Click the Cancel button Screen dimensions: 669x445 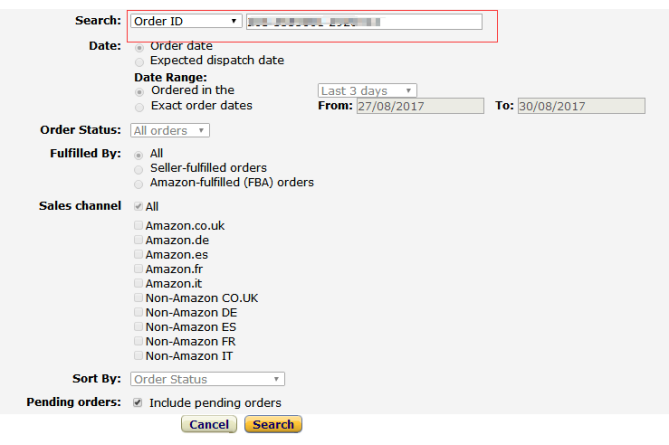click(x=209, y=424)
